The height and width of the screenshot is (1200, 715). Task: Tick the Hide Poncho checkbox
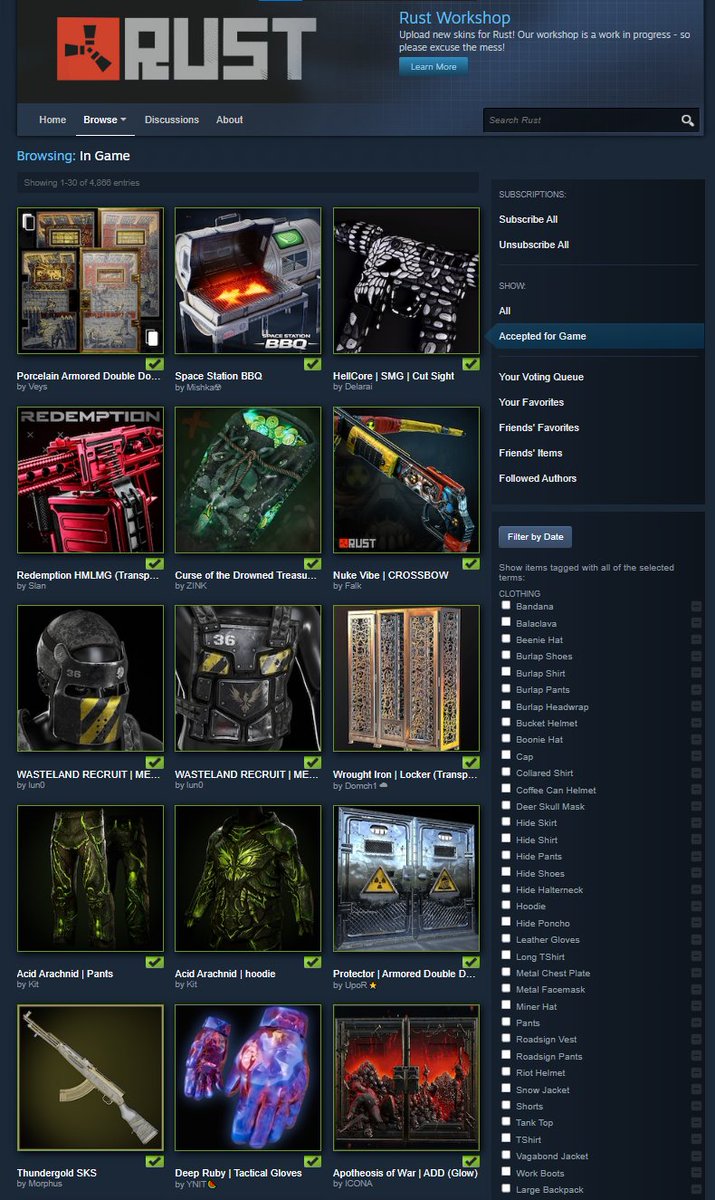(506, 922)
